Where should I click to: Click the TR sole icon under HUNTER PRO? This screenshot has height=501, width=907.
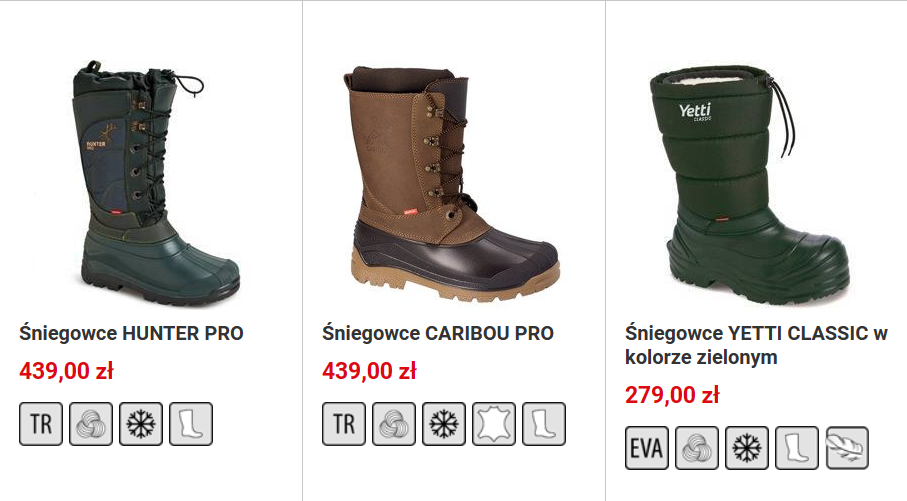point(41,424)
